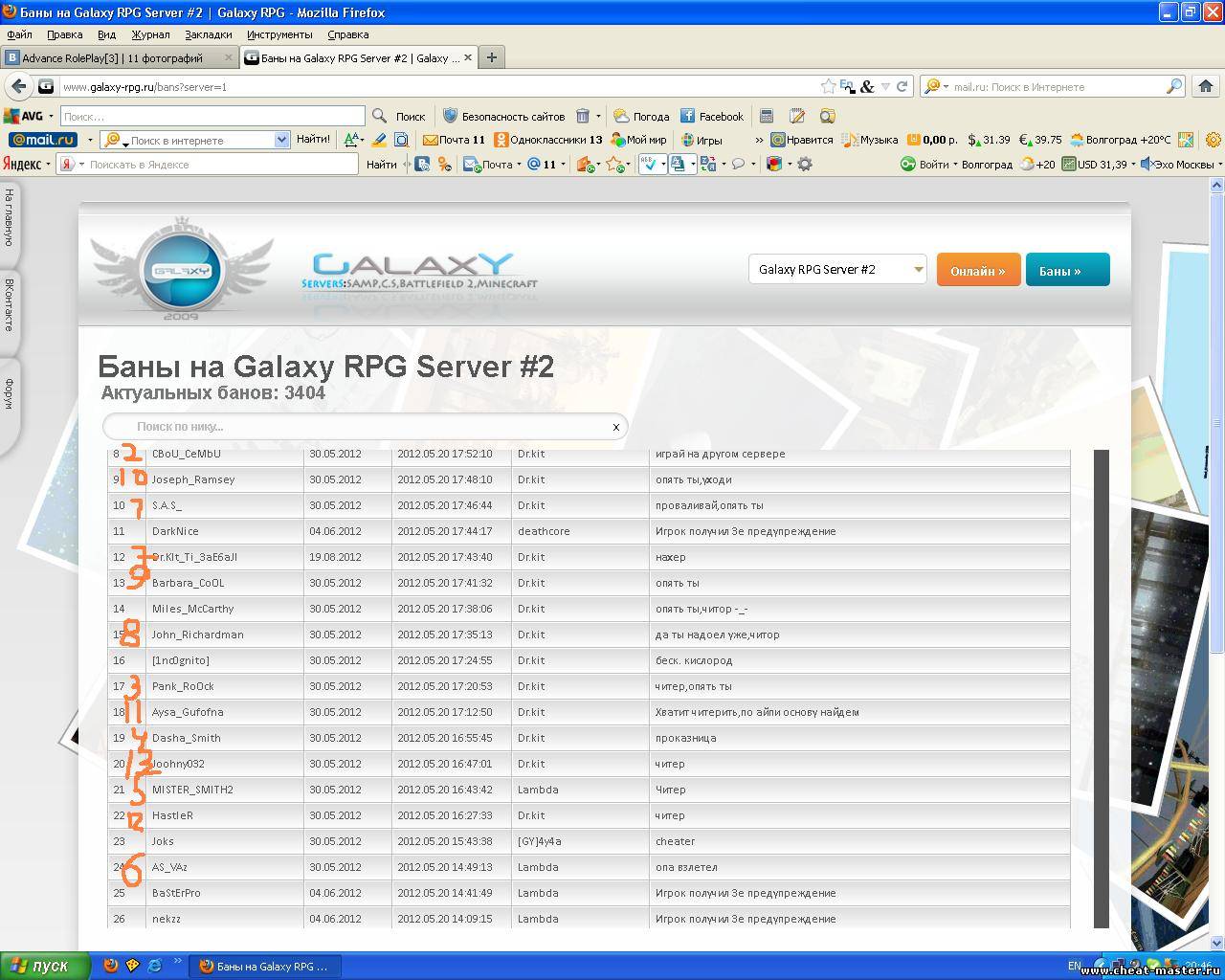
Task: Click the Yandex toolbar settings gear icon
Action: click(x=805, y=165)
